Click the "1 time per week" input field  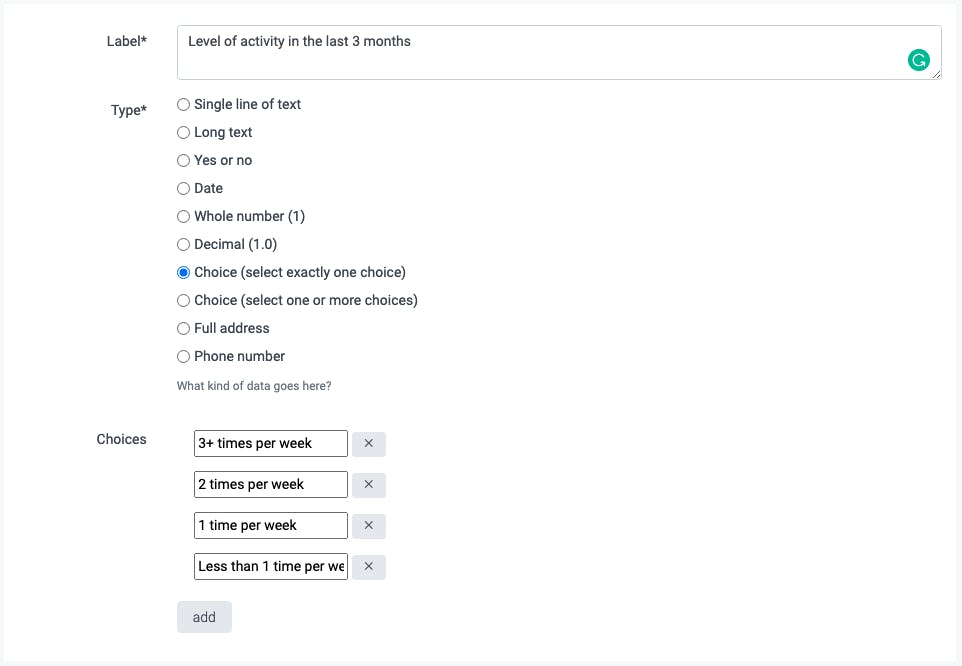tap(270, 526)
